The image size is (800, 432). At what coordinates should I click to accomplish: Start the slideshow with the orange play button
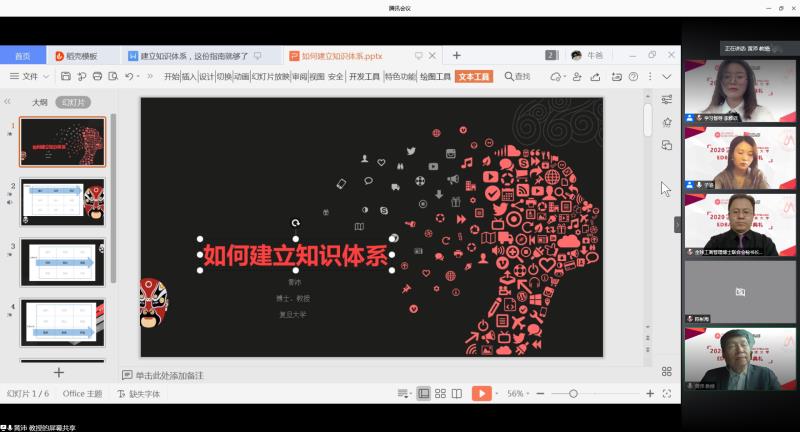(x=482, y=393)
